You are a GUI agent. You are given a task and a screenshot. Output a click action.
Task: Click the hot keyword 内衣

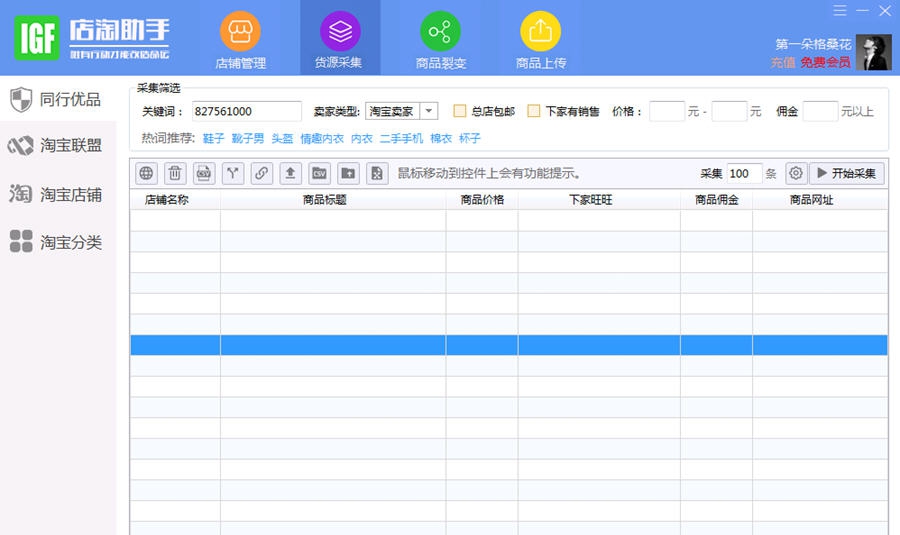click(362, 138)
